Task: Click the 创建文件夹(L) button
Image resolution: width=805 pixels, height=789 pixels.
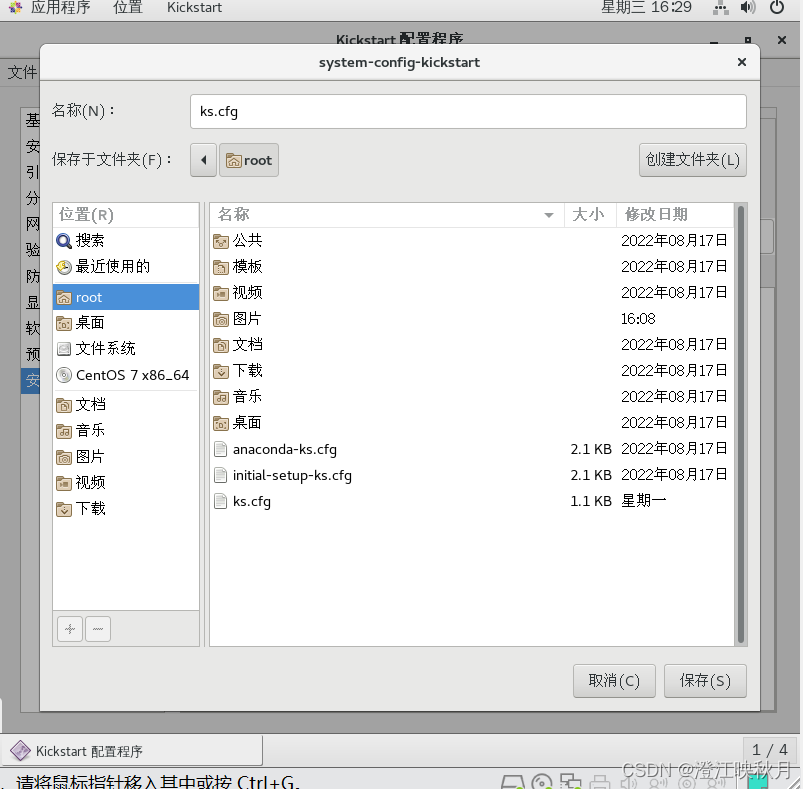Action: tap(692, 160)
